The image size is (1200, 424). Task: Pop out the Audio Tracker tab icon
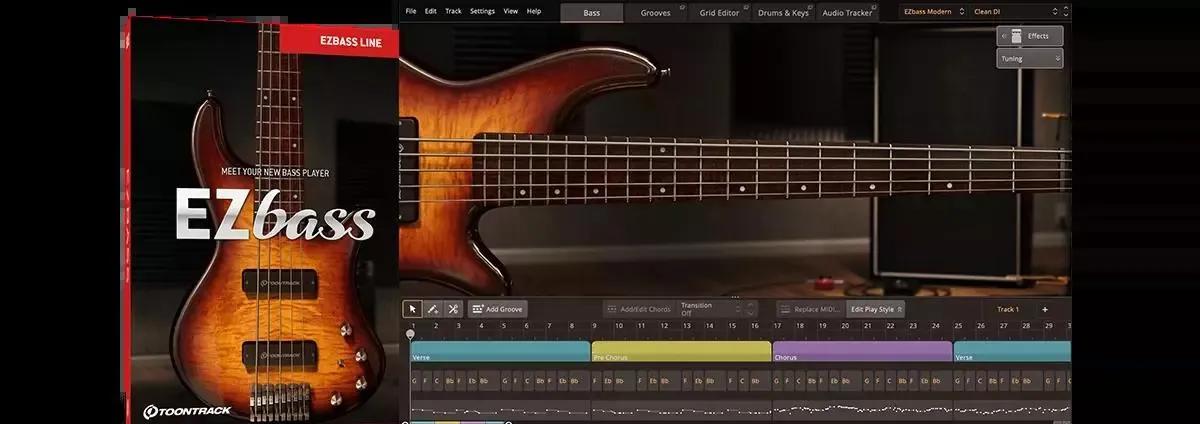(x=874, y=7)
